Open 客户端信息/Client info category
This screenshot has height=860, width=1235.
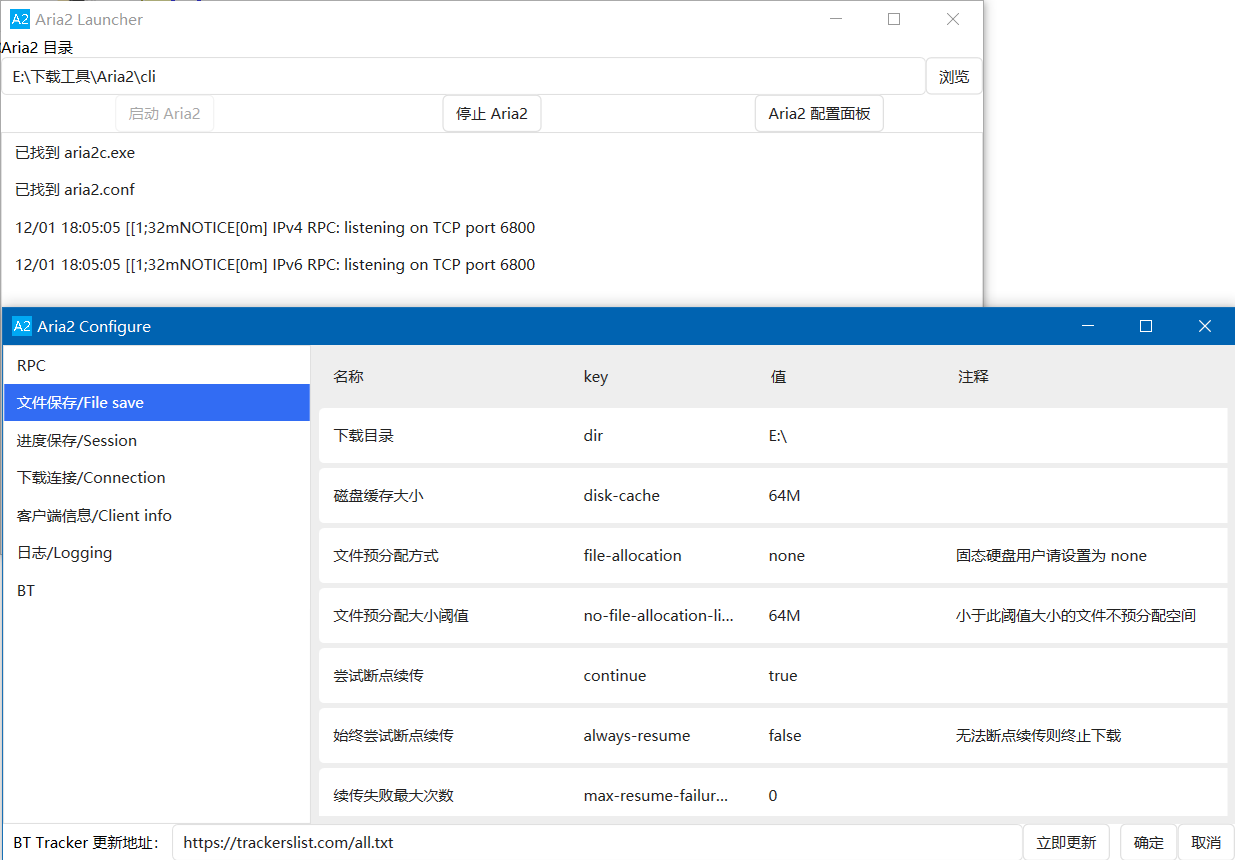pos(156,515)
